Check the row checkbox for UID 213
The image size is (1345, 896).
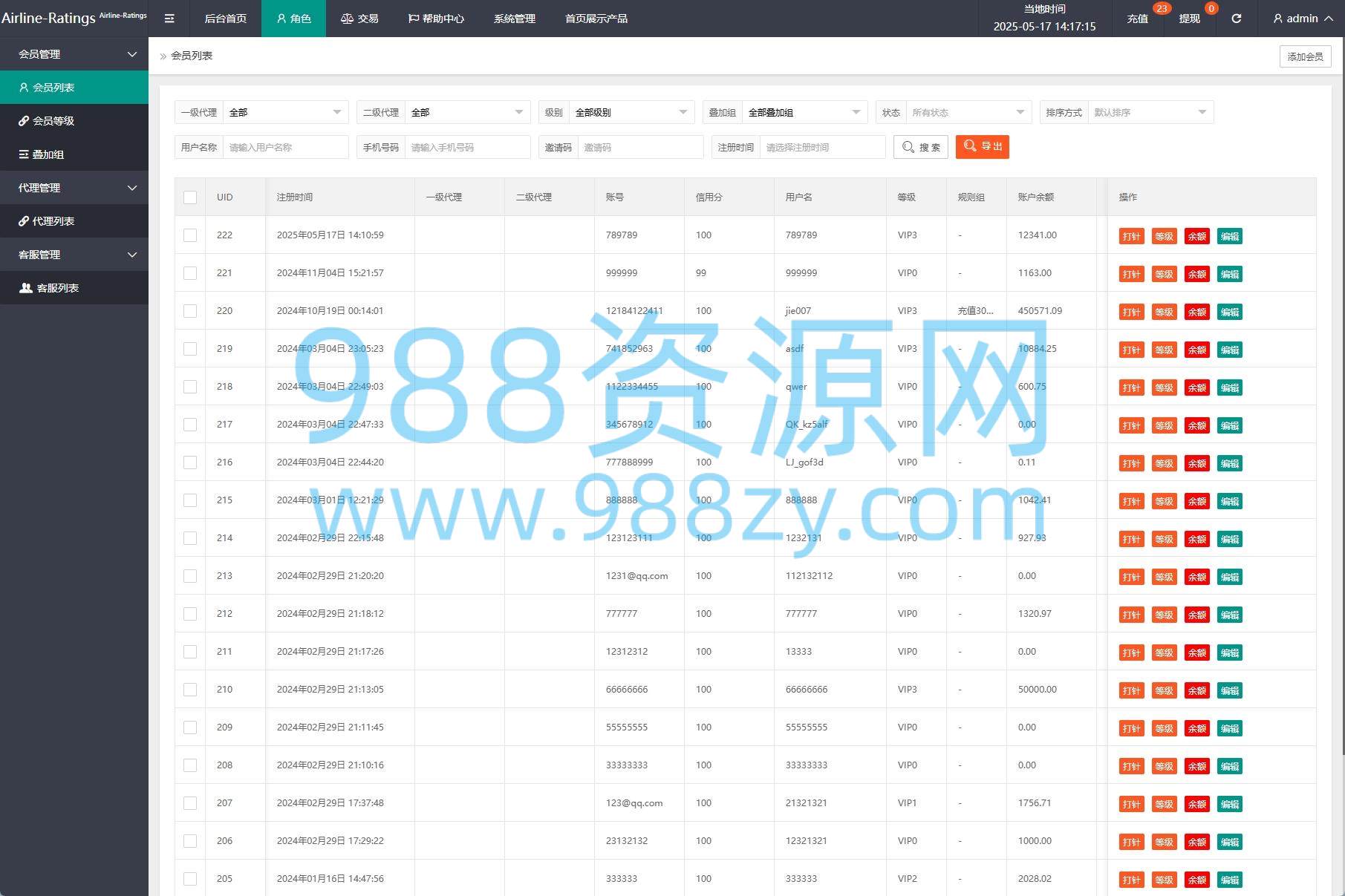point(190,576)
